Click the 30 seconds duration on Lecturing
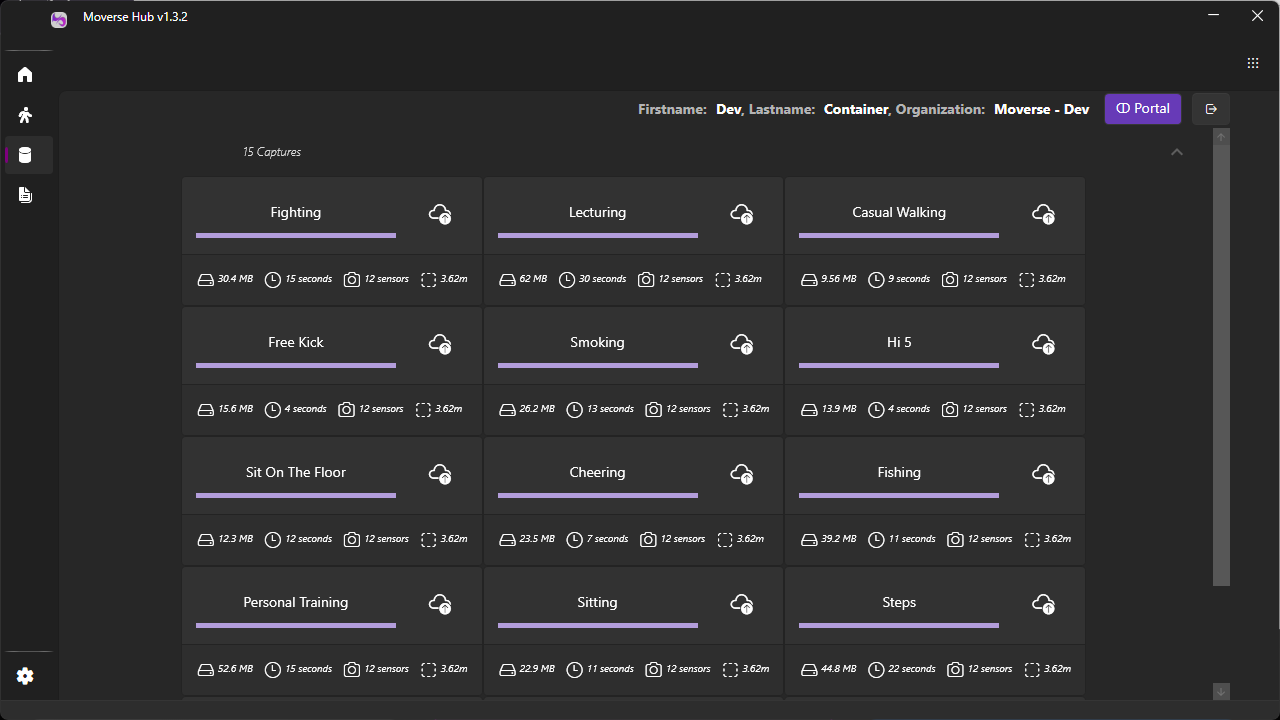 pyautogui.click(x=603, y=279)
